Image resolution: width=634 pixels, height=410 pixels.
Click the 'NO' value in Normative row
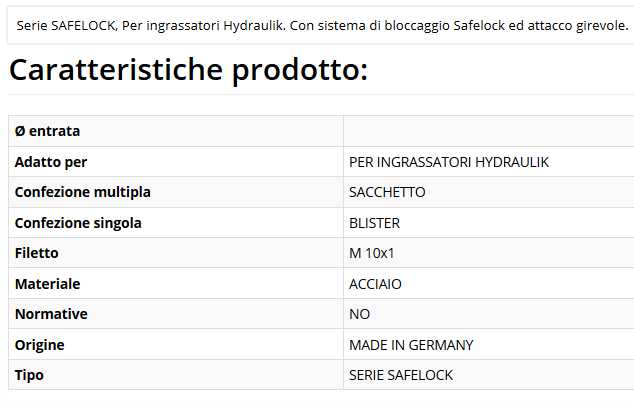(x=360, y=314)
